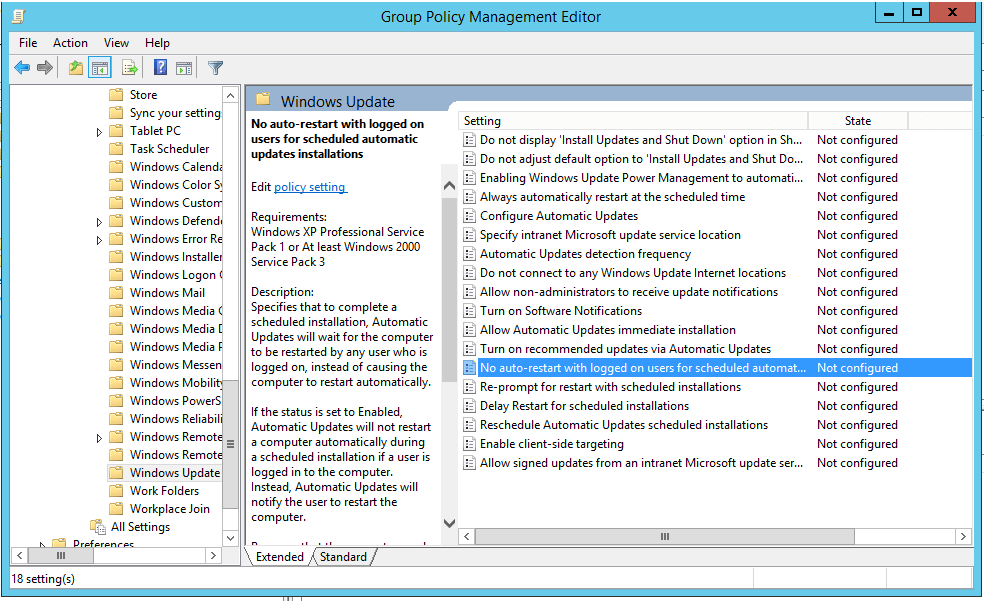Toggle the Show/Hide Console Tree icon
The image size is (984, 601).
click(x=100, y=68)
